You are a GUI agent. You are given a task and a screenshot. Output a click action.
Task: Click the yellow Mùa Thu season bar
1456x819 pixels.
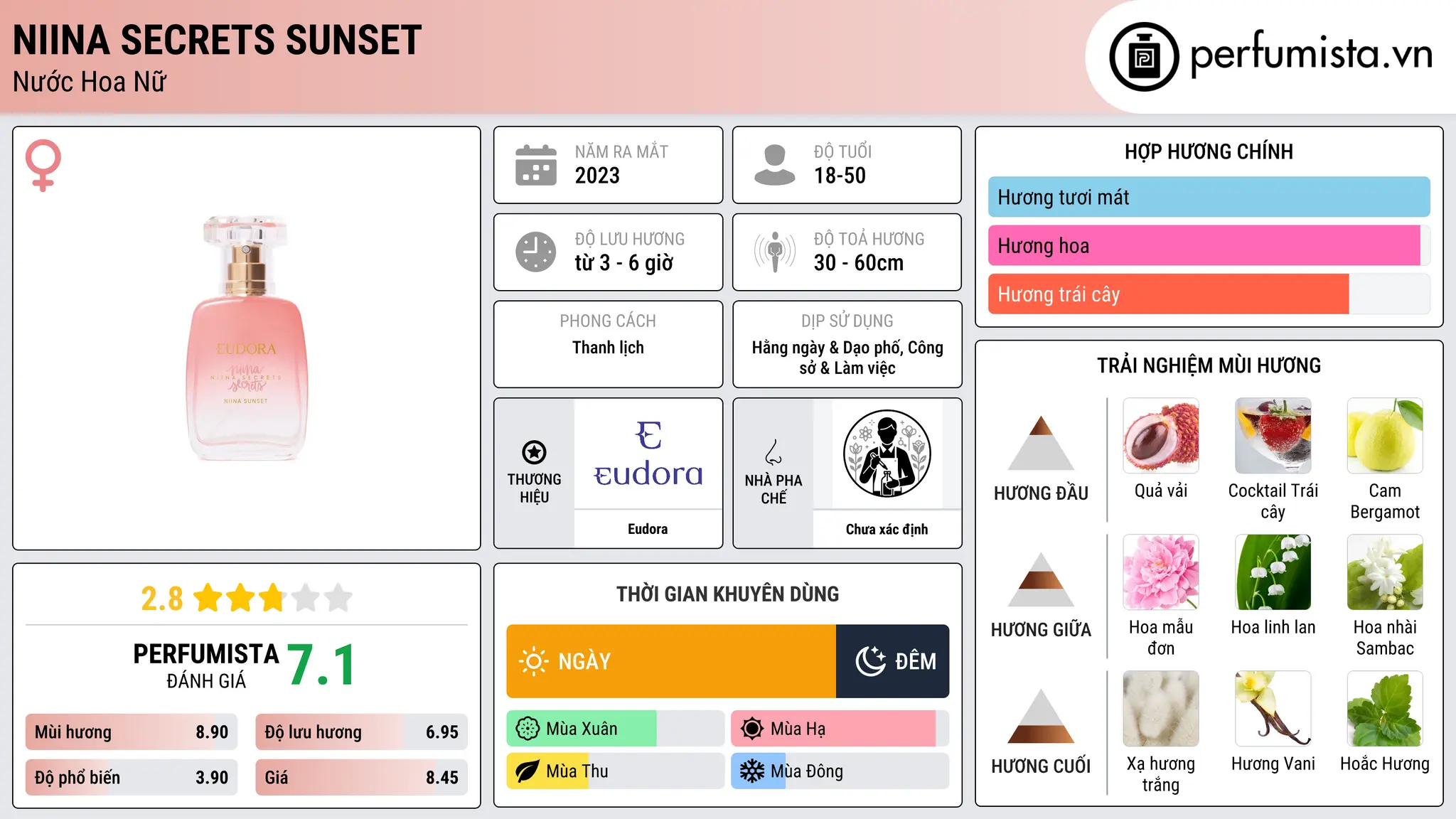tap(547, 771)
